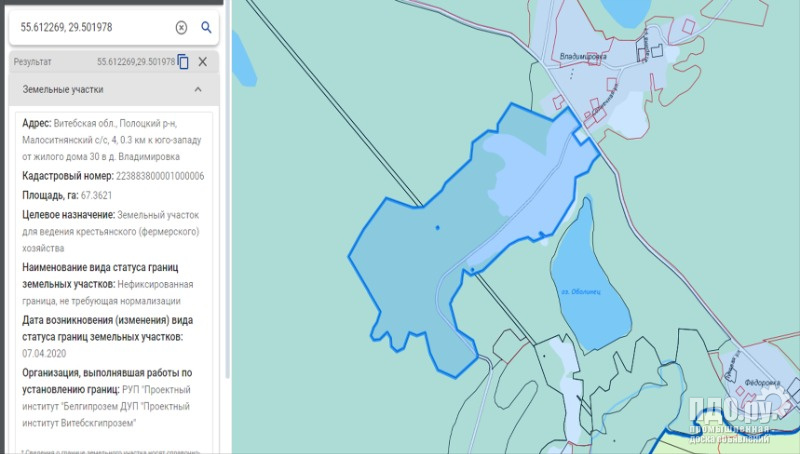Click the Земельные участки section header
The image size is (800, 454).
63,90
